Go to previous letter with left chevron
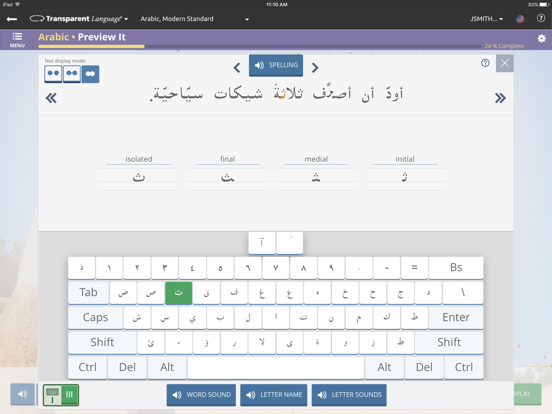 coord(237,67)
